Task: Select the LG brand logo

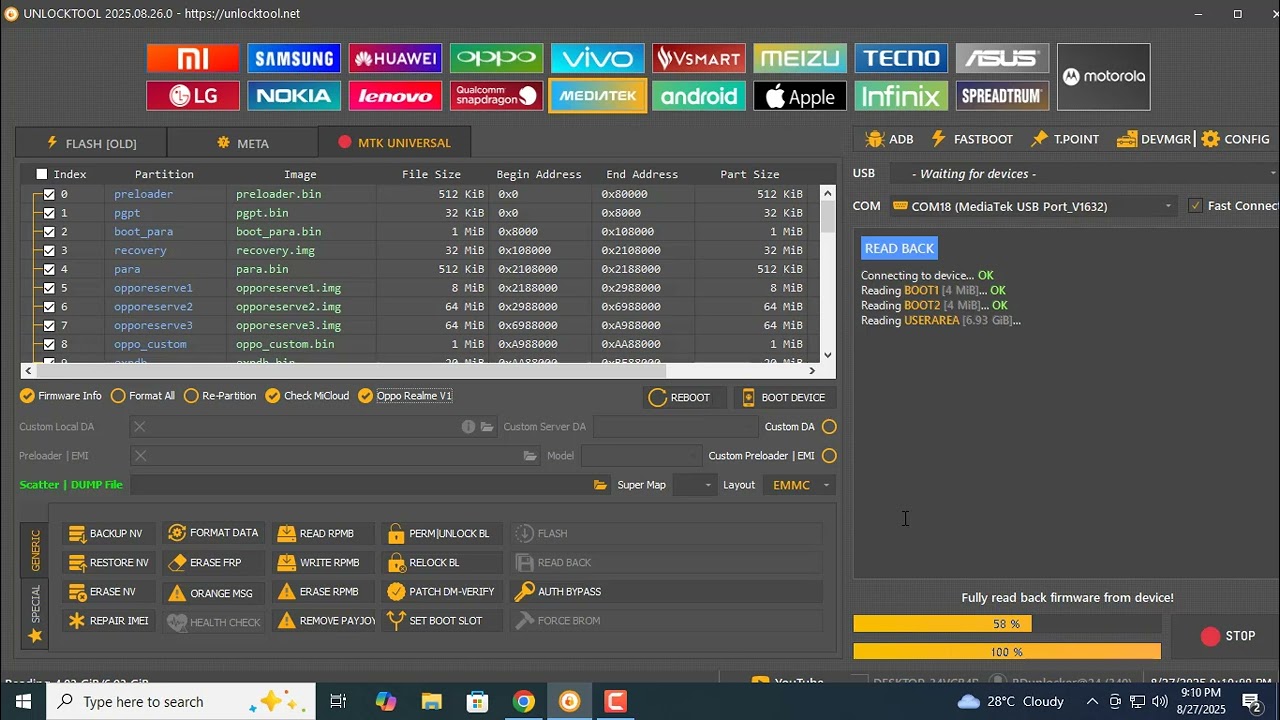Action: click(193, 96)
